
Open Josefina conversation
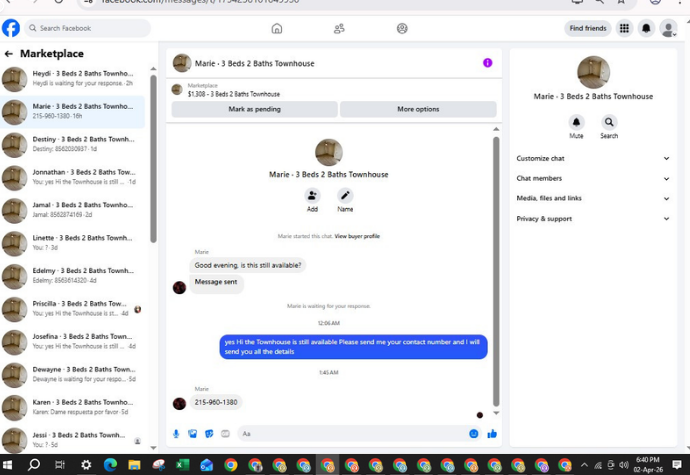coord(73,342)
